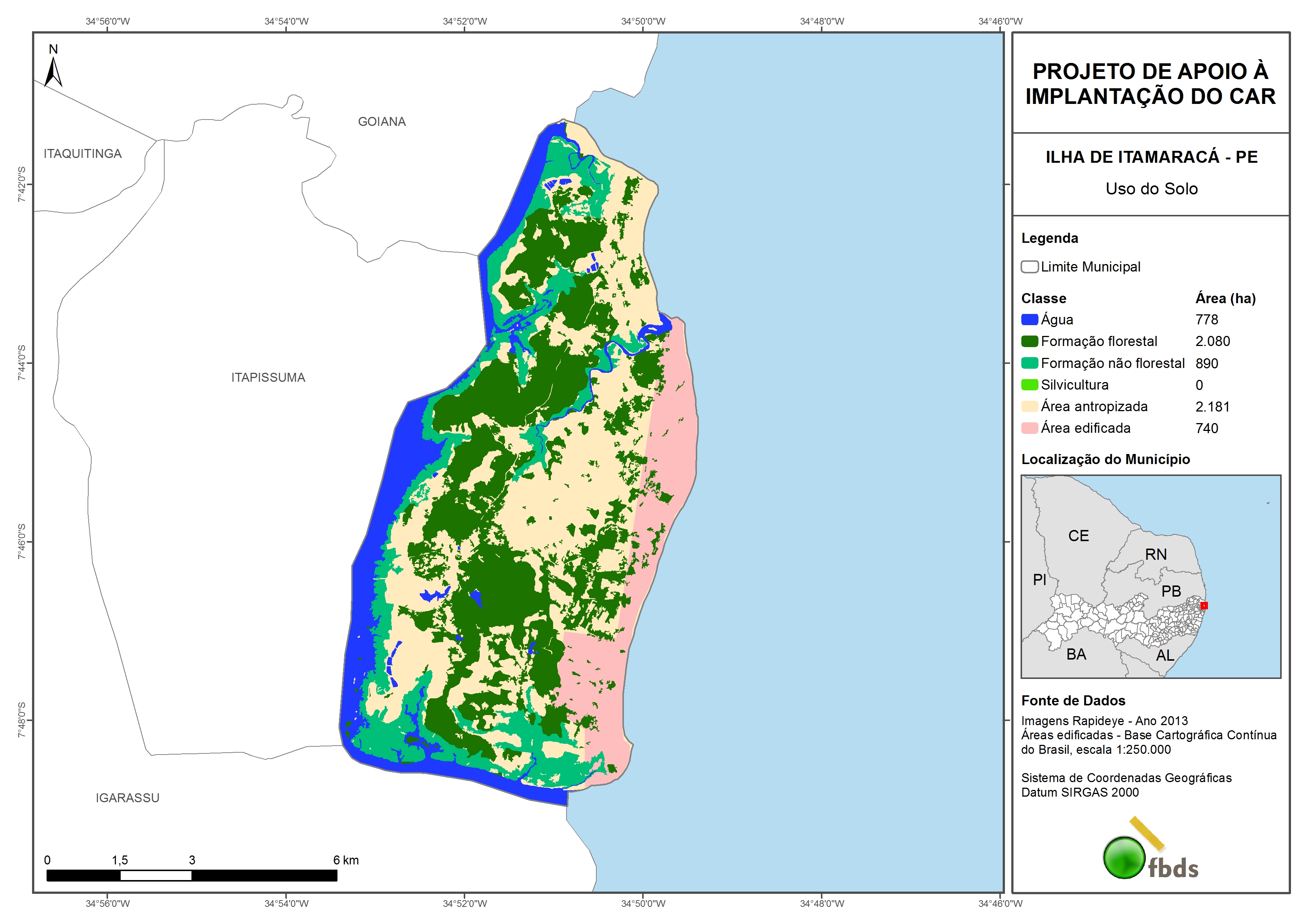Screen dimensions: 1307x924
Task: Click the blue Água legend swatch
Action: (1029, 320)
